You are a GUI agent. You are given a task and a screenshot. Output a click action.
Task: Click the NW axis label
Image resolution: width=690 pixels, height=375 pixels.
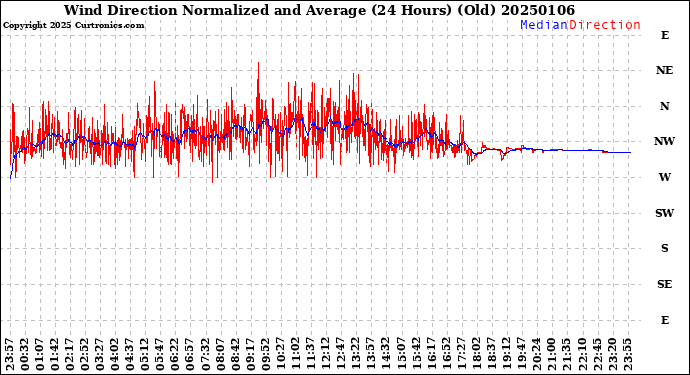click(664, 141)
